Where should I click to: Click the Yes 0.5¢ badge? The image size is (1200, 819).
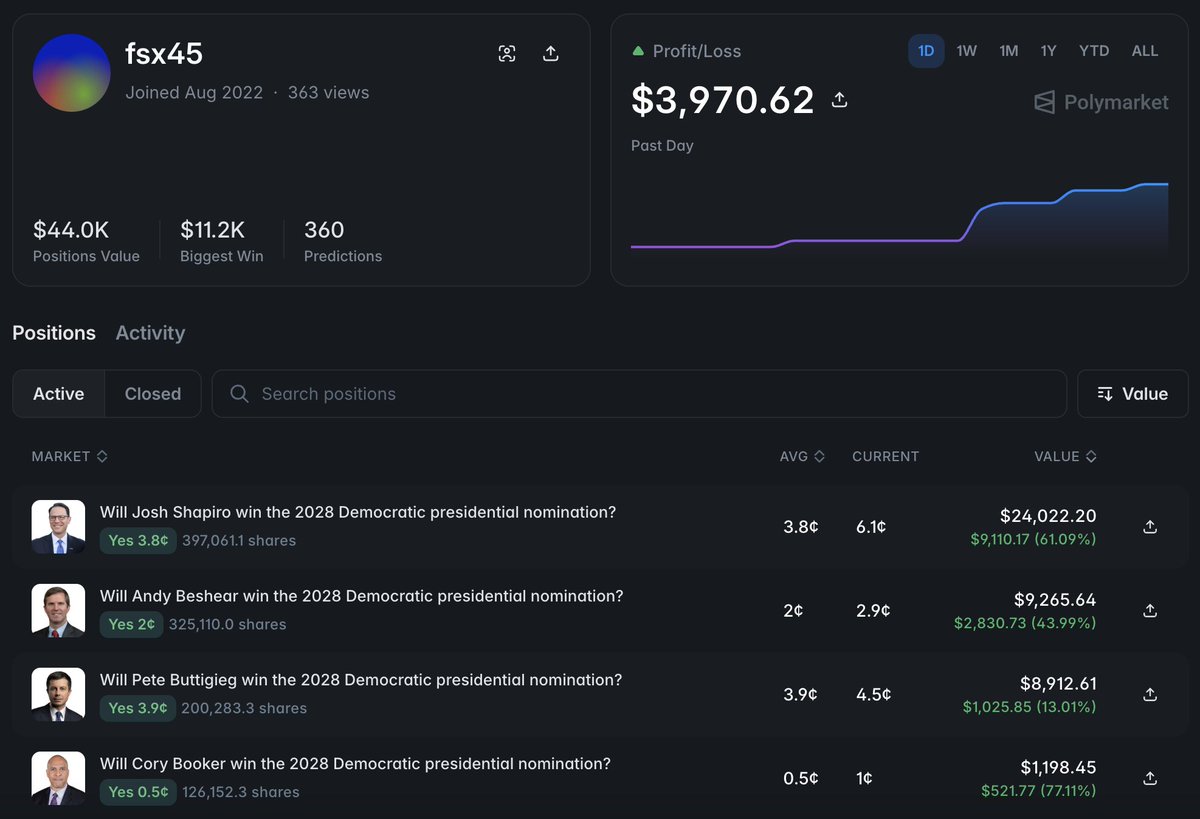(138, 792)
